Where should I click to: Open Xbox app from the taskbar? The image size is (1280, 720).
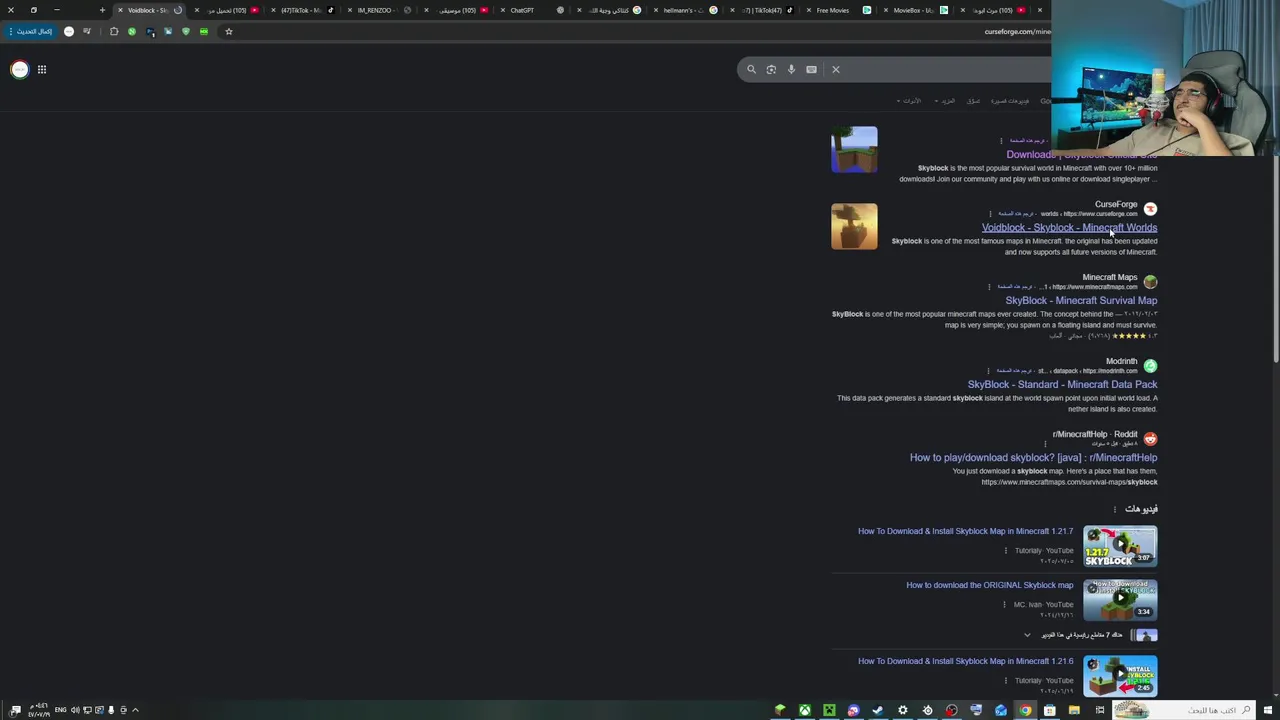(804, 710)
